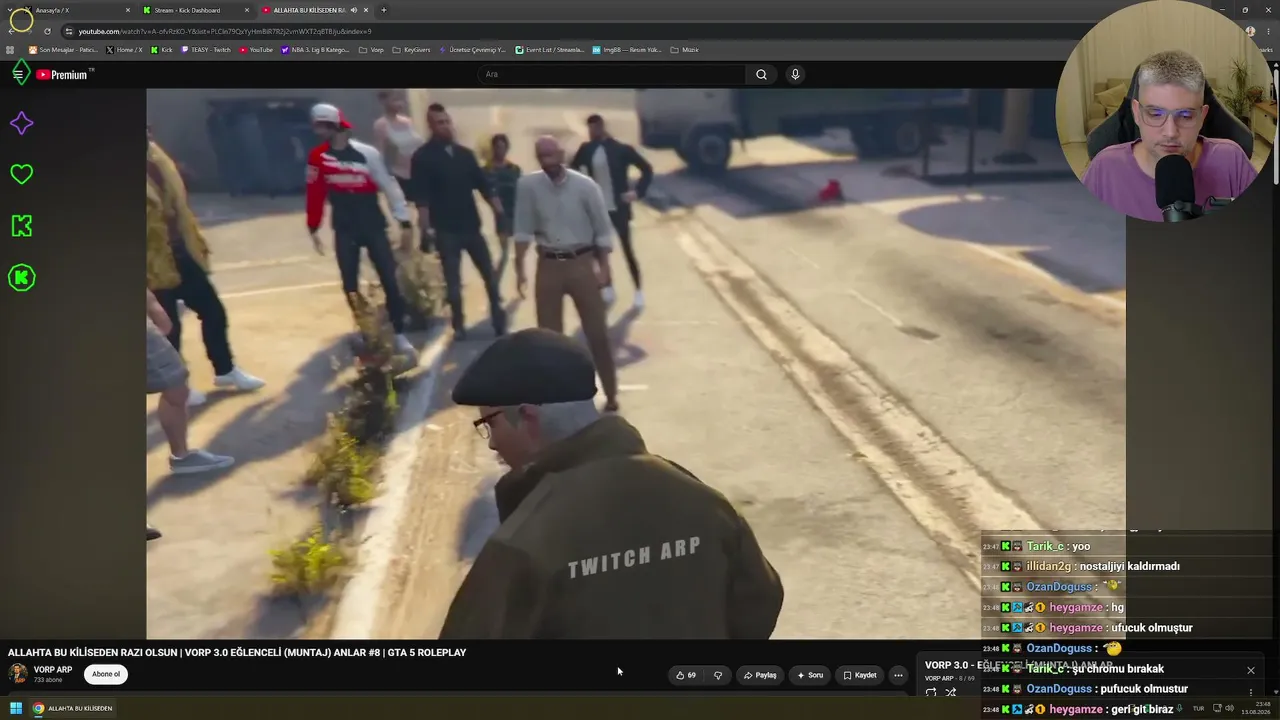Screen dimensions: 1280x720
Task: Open Son Mesajlar bookmark
Action: tap(63, 50)
